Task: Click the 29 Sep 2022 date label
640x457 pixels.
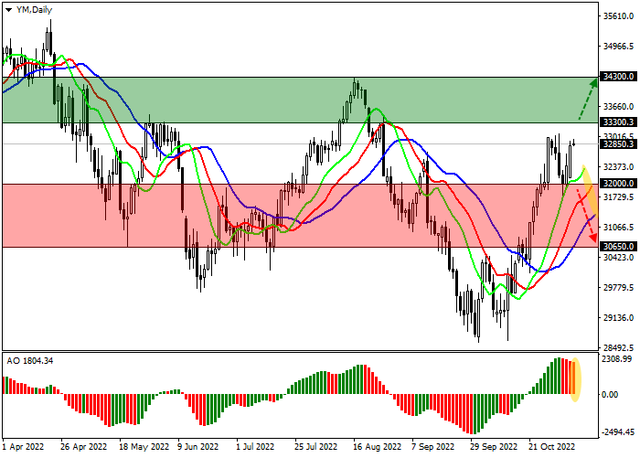Action: coord(494,447)
